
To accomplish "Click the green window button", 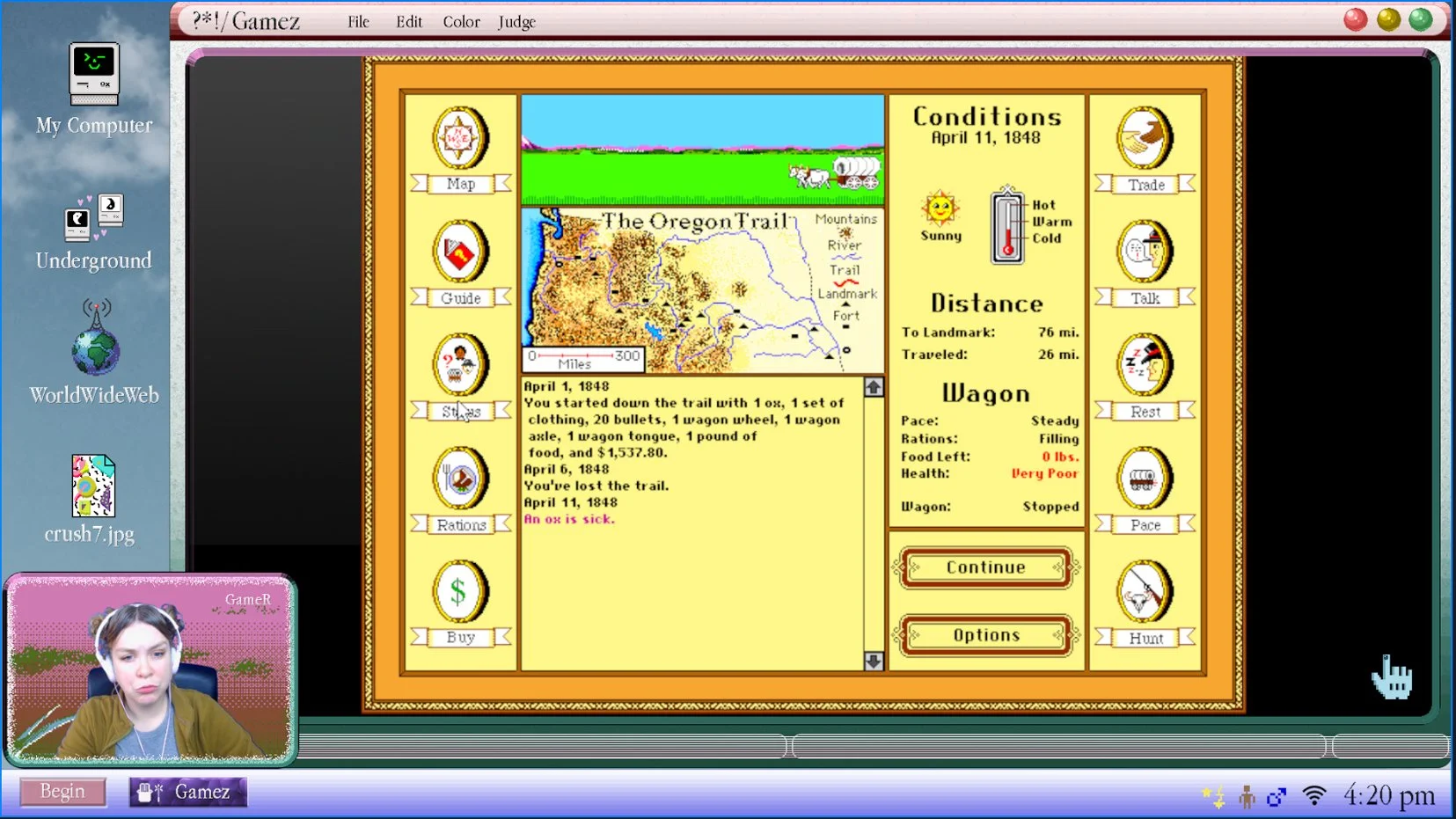I will tap(1421, 20).
